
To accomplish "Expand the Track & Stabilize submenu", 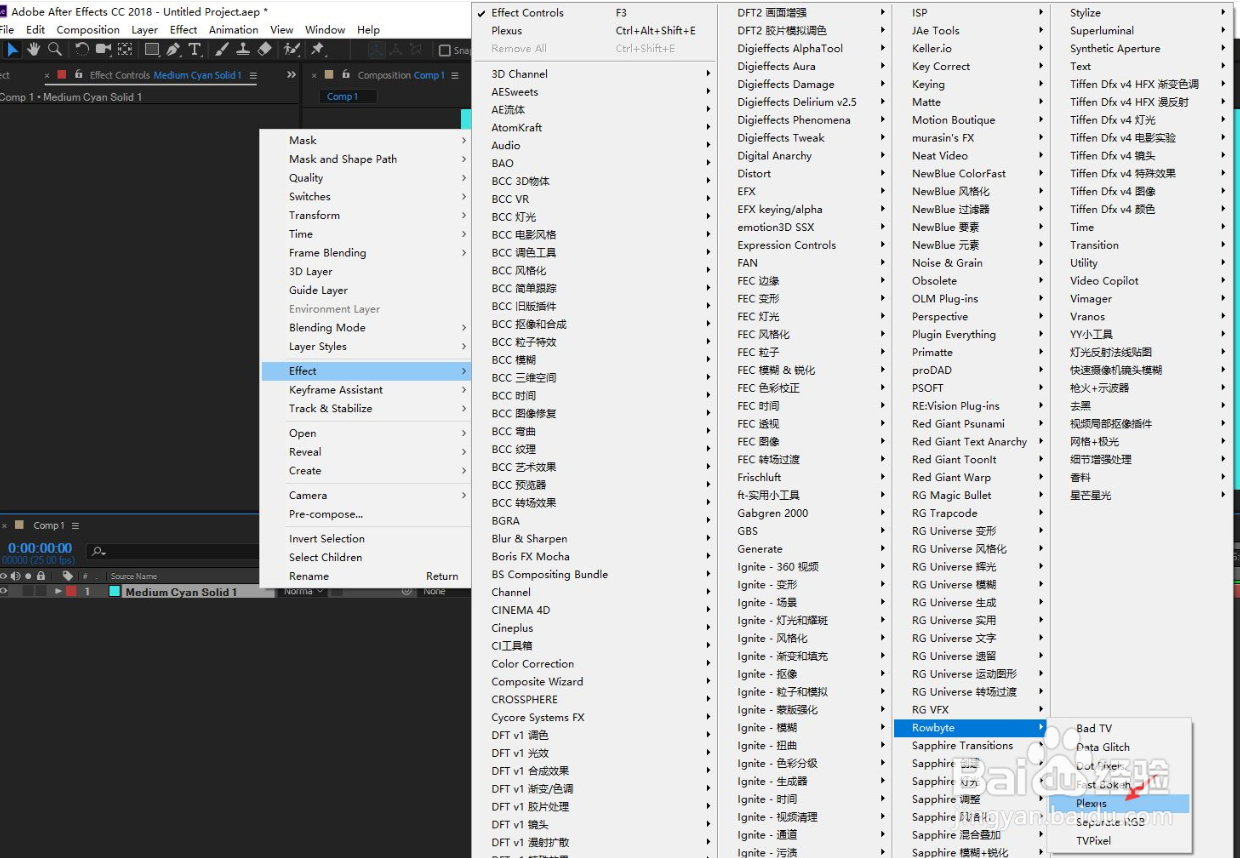I will 365,409.
